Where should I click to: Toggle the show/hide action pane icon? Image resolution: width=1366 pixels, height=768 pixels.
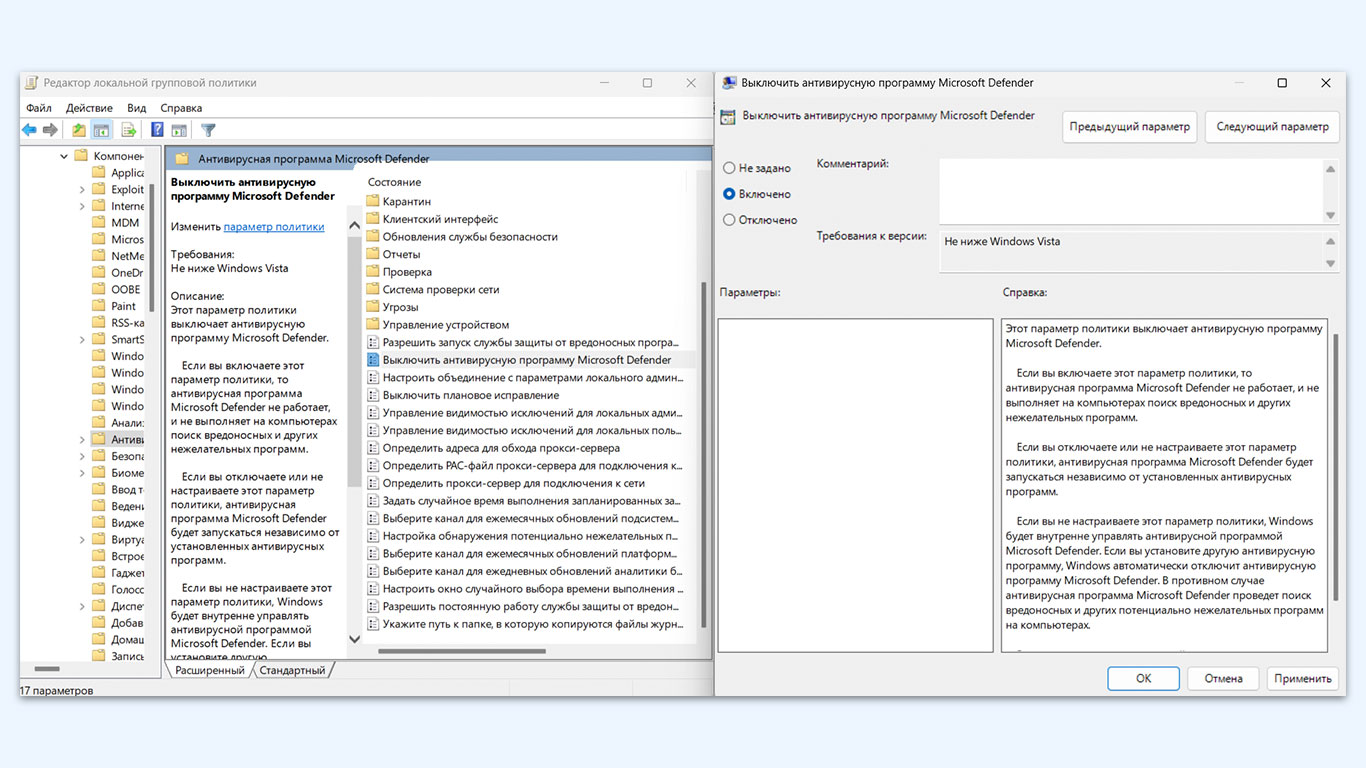click(x=179, y=130)
